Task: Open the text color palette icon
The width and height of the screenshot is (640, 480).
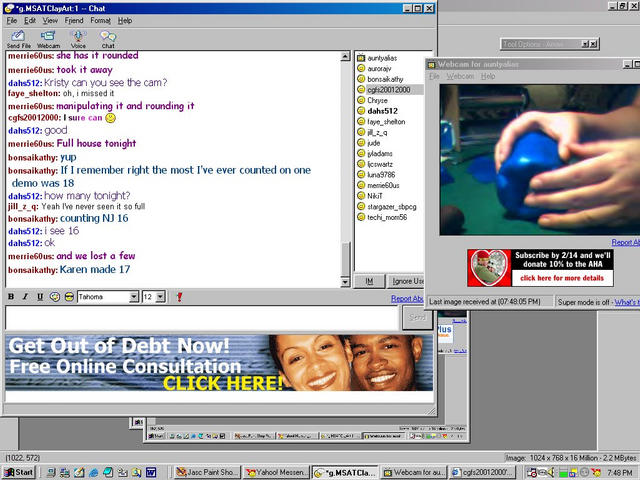Action: click(55, 297)
